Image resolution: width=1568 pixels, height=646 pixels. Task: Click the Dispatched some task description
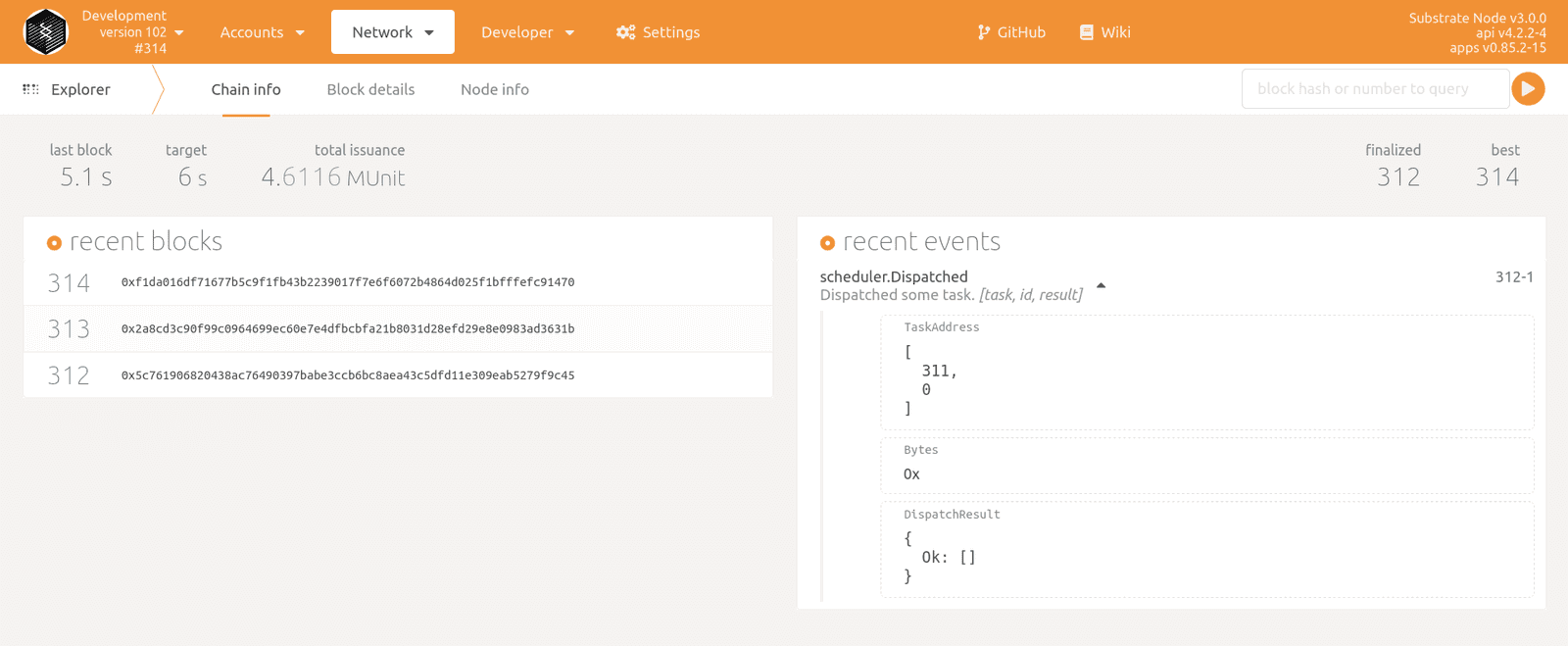952,295
